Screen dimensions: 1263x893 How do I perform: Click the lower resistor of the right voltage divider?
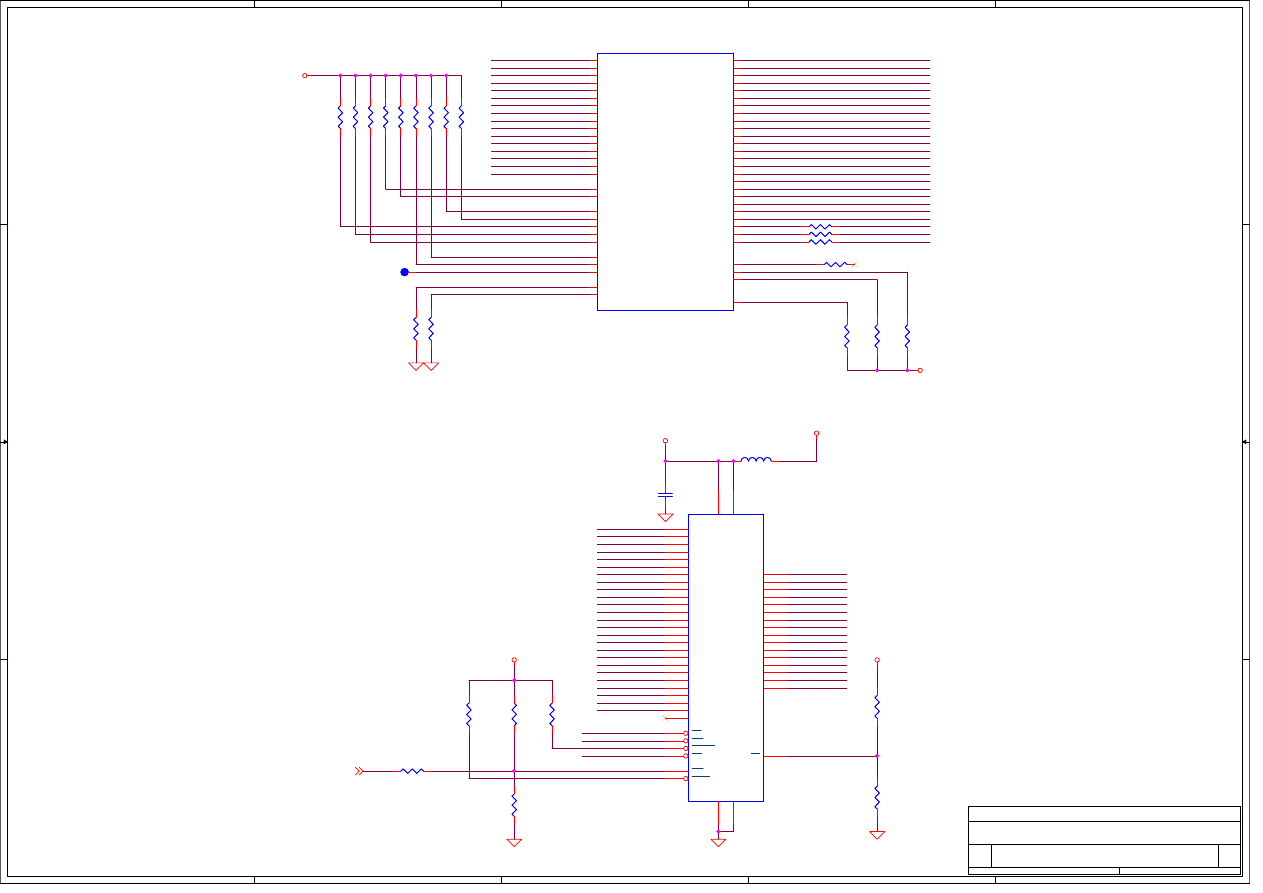(877, 797)
